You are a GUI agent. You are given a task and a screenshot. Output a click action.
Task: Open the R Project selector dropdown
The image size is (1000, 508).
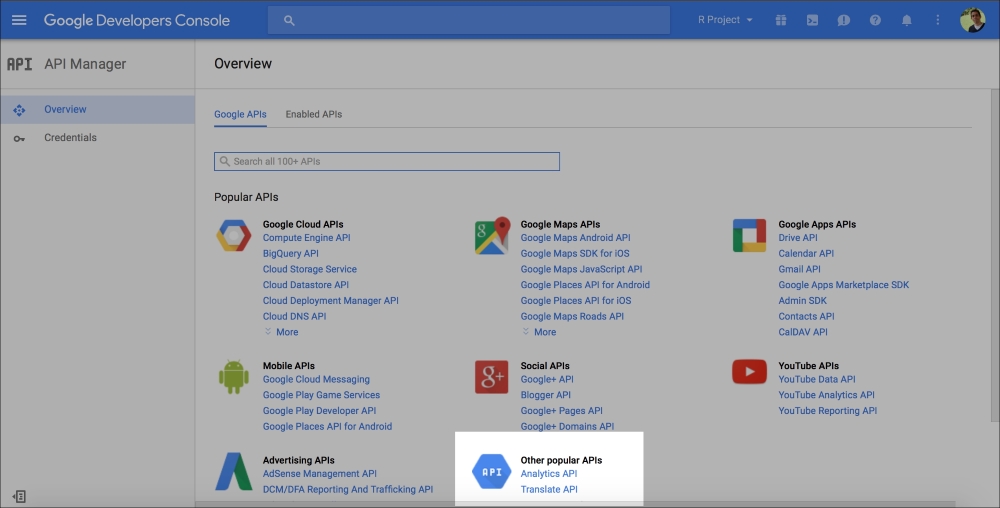pos(724,20)
